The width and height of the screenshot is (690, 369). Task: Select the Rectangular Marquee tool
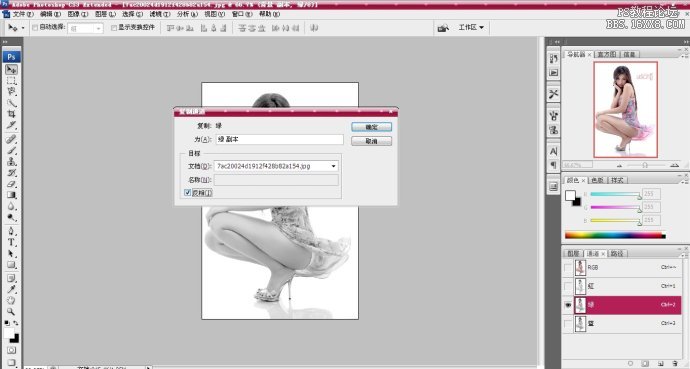click(x=11, y=81)
